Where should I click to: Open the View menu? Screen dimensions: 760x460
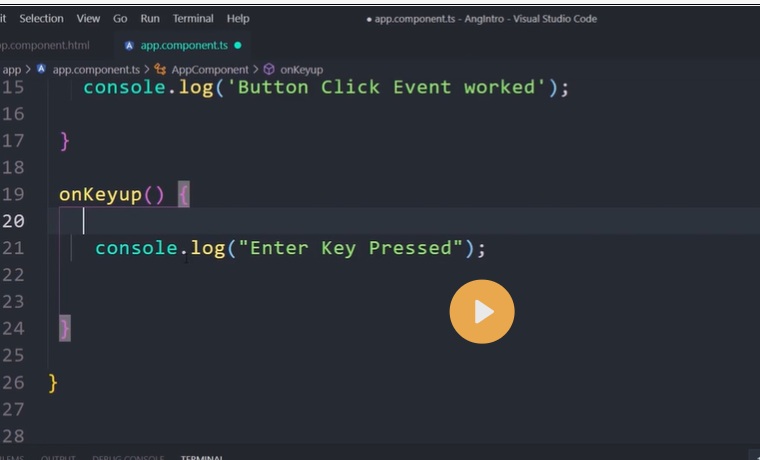click(88, 18)
